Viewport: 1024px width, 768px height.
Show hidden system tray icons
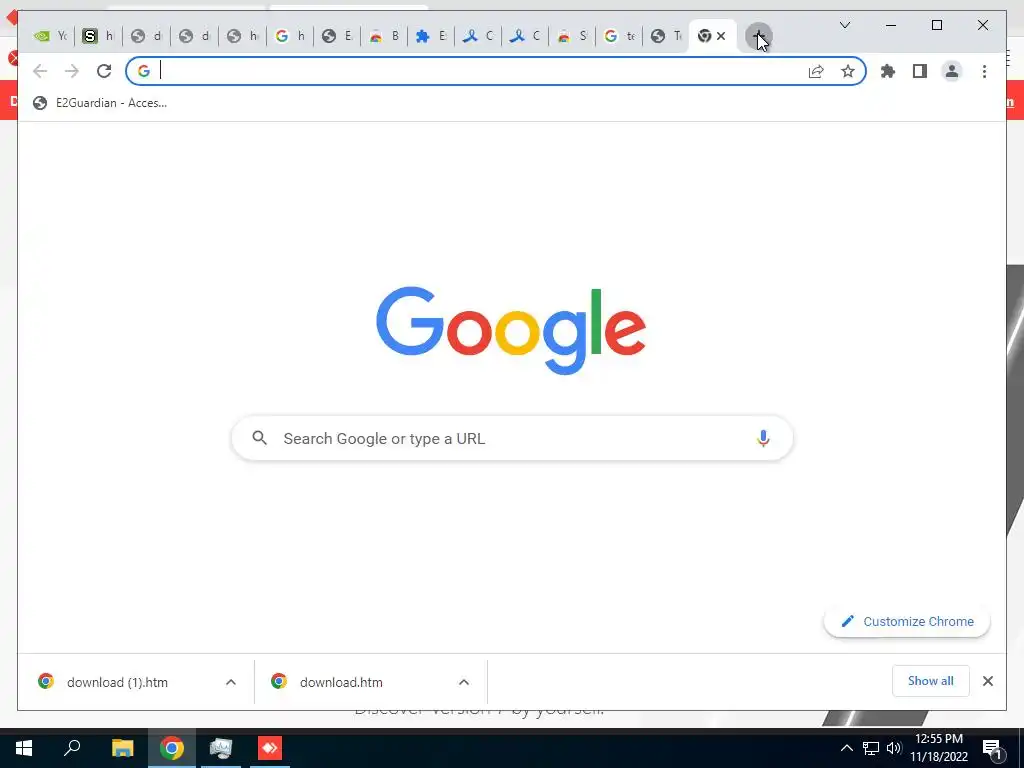[x=846, y=748]
